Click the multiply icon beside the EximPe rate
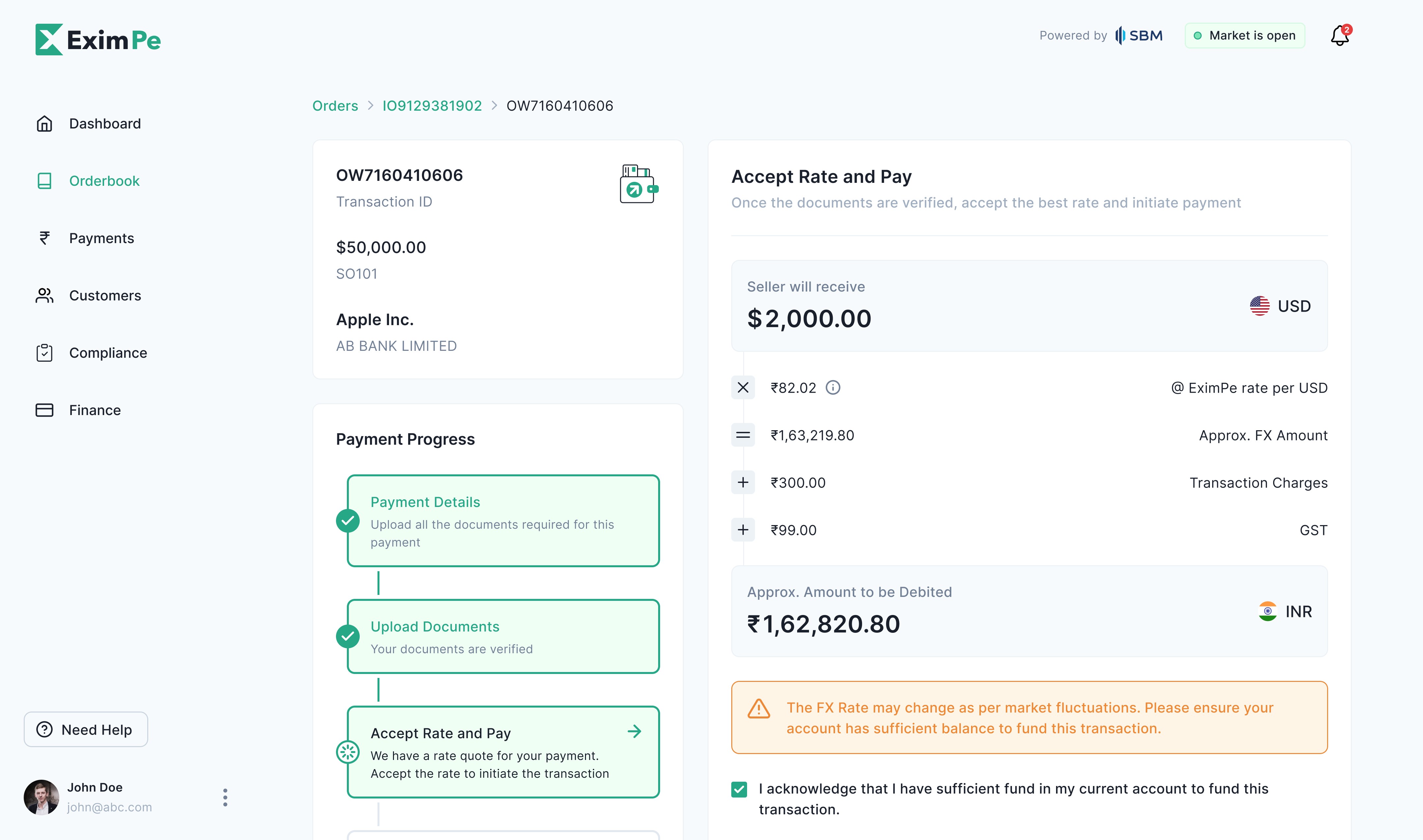The height and width of the screenshot is (840, 1423). click(743, 387)
